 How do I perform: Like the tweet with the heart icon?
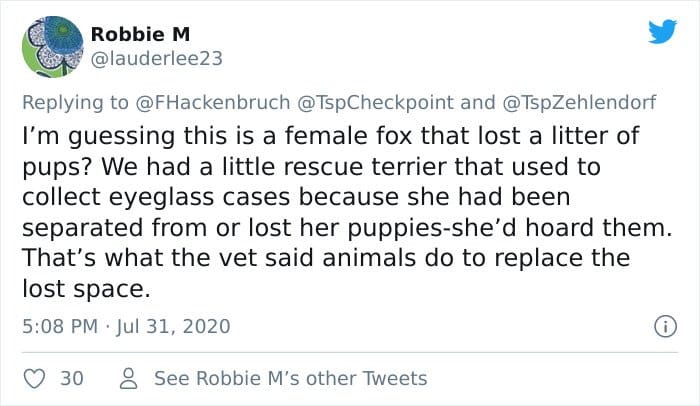[x=34, y=379]
